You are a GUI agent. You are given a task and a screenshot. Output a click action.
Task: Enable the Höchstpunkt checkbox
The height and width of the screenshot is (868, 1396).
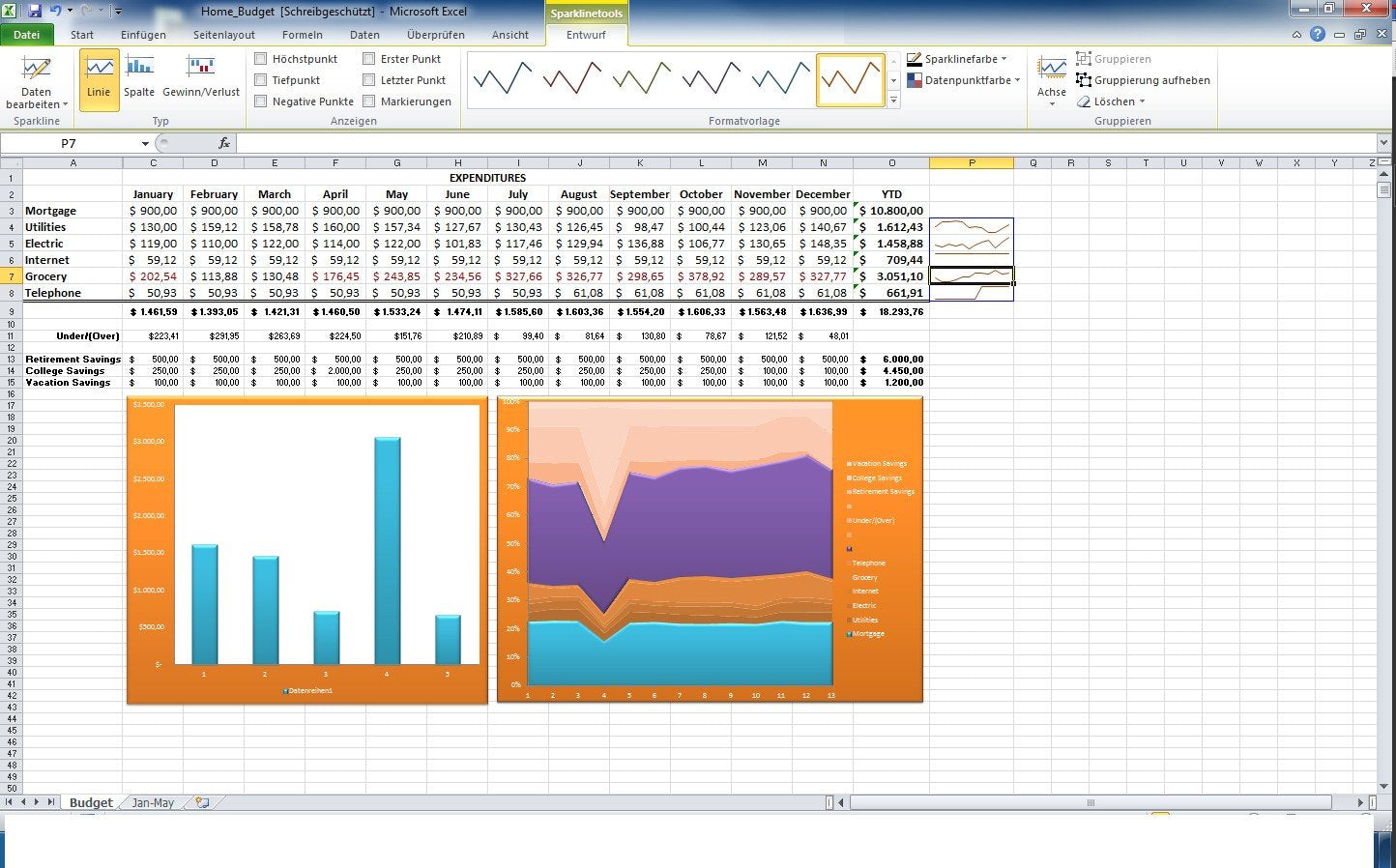tap(261, 59)
